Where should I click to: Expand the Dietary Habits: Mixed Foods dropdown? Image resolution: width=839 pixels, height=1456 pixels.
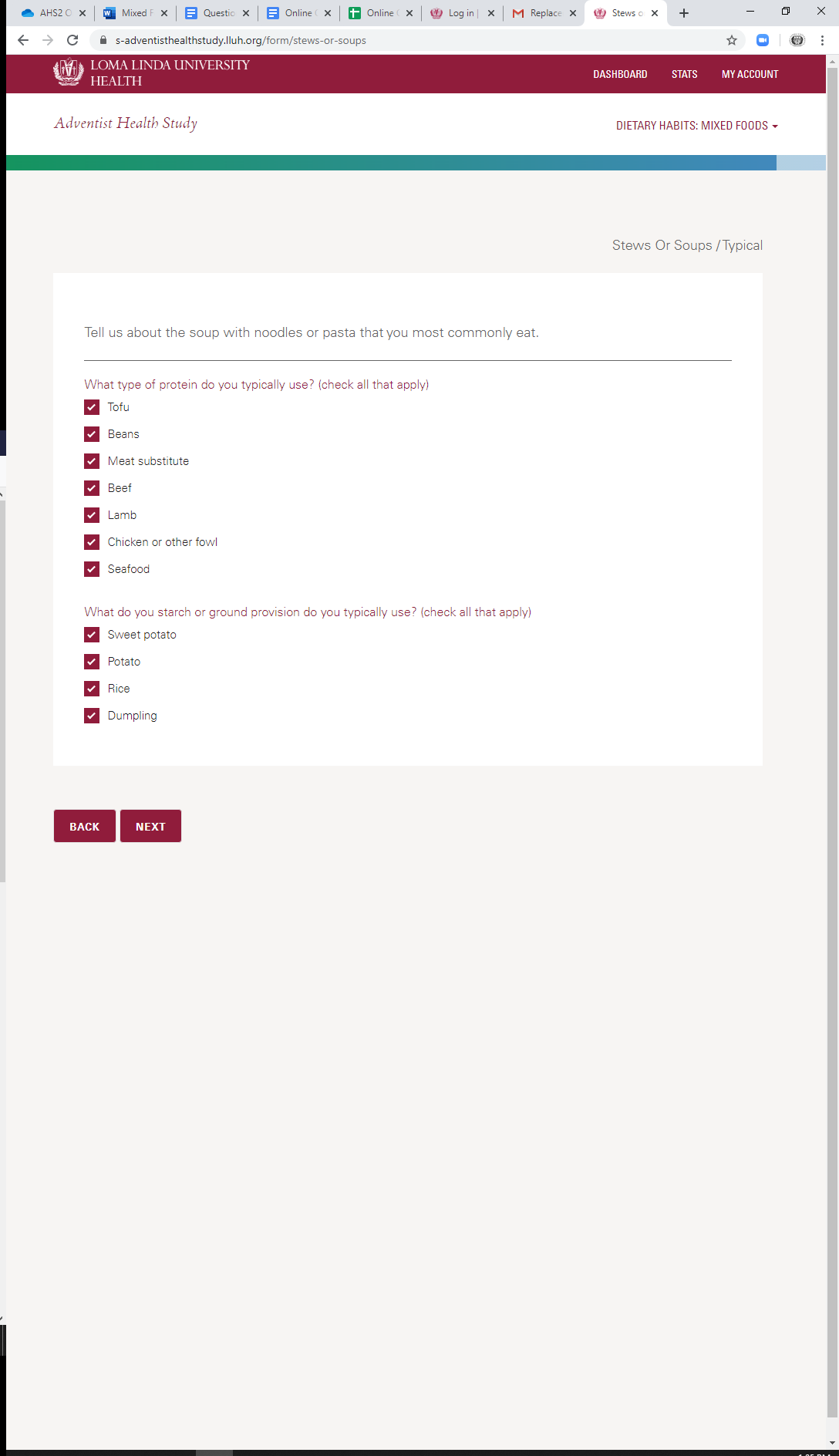click(696, 126)
